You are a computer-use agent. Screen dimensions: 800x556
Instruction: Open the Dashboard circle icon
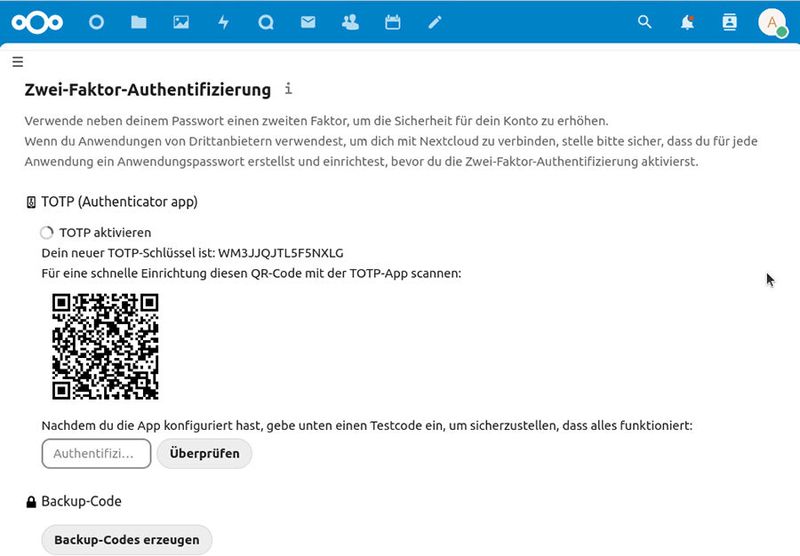click(x=96, y=22)
